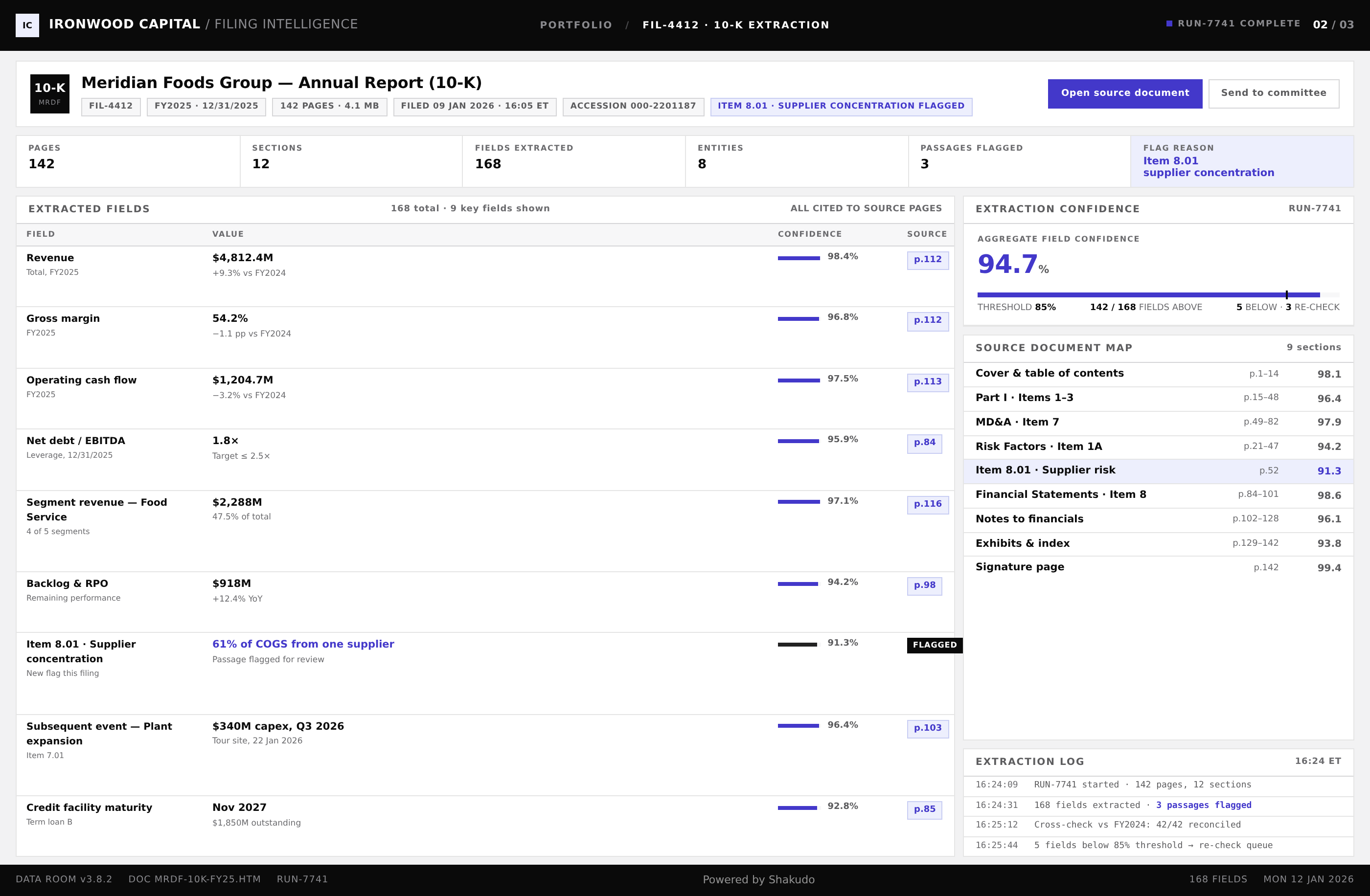Open the black FLAGGED badge
This screenshot has width=1370, height=896.
(934, 645)
